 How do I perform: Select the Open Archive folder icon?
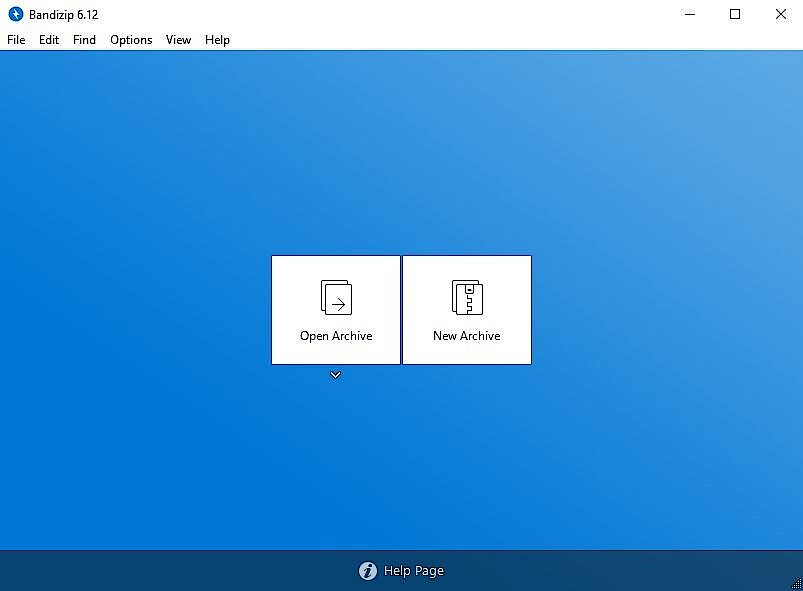tap(335, 296)
